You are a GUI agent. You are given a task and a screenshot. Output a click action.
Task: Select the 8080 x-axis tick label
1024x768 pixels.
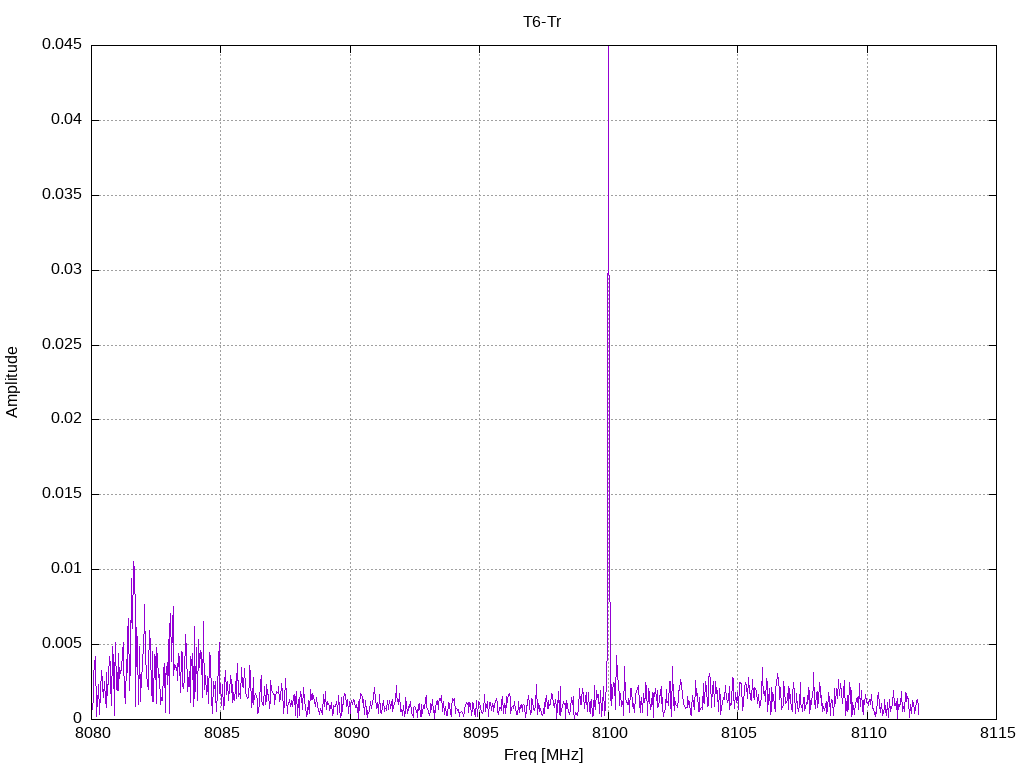[91, 734]
